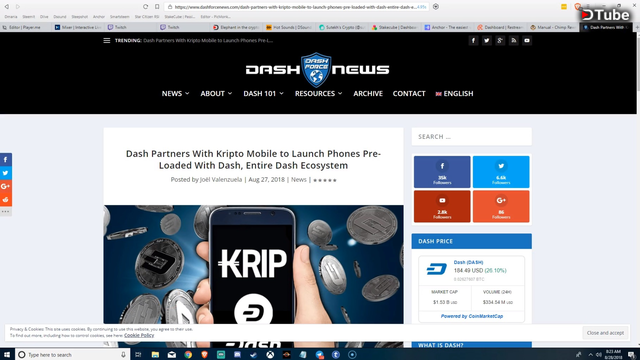
Task: Launch Google Chrome from the taskbar
Action: point(188,355)
